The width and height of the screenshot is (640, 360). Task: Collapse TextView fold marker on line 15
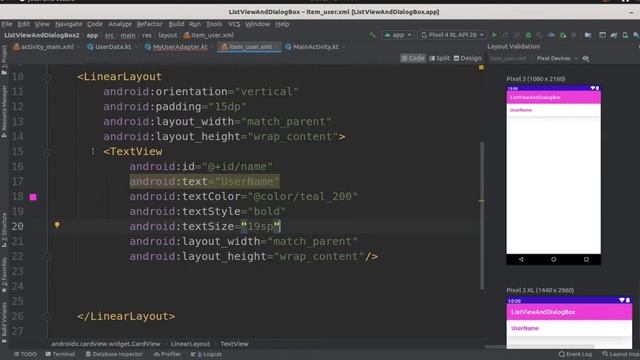pyautogui.click(x=47, y=152)
